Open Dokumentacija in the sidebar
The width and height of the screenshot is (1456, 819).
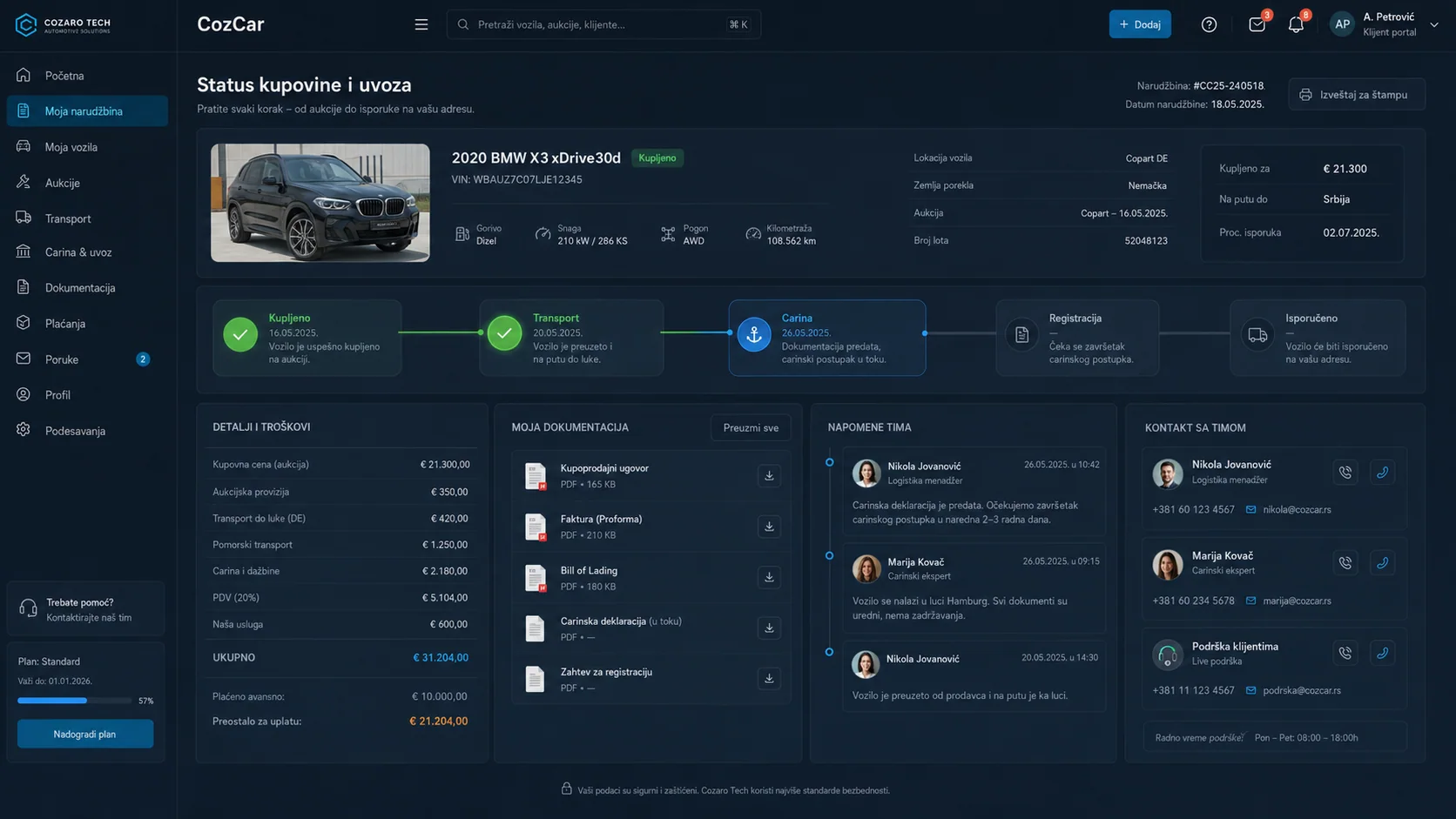(87, 288)
